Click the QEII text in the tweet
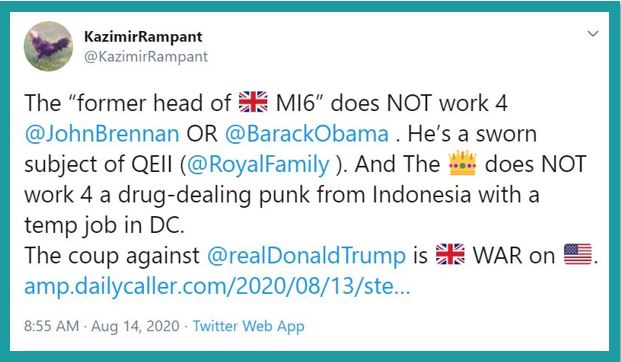The image size is (621, 362). (154, 165)
